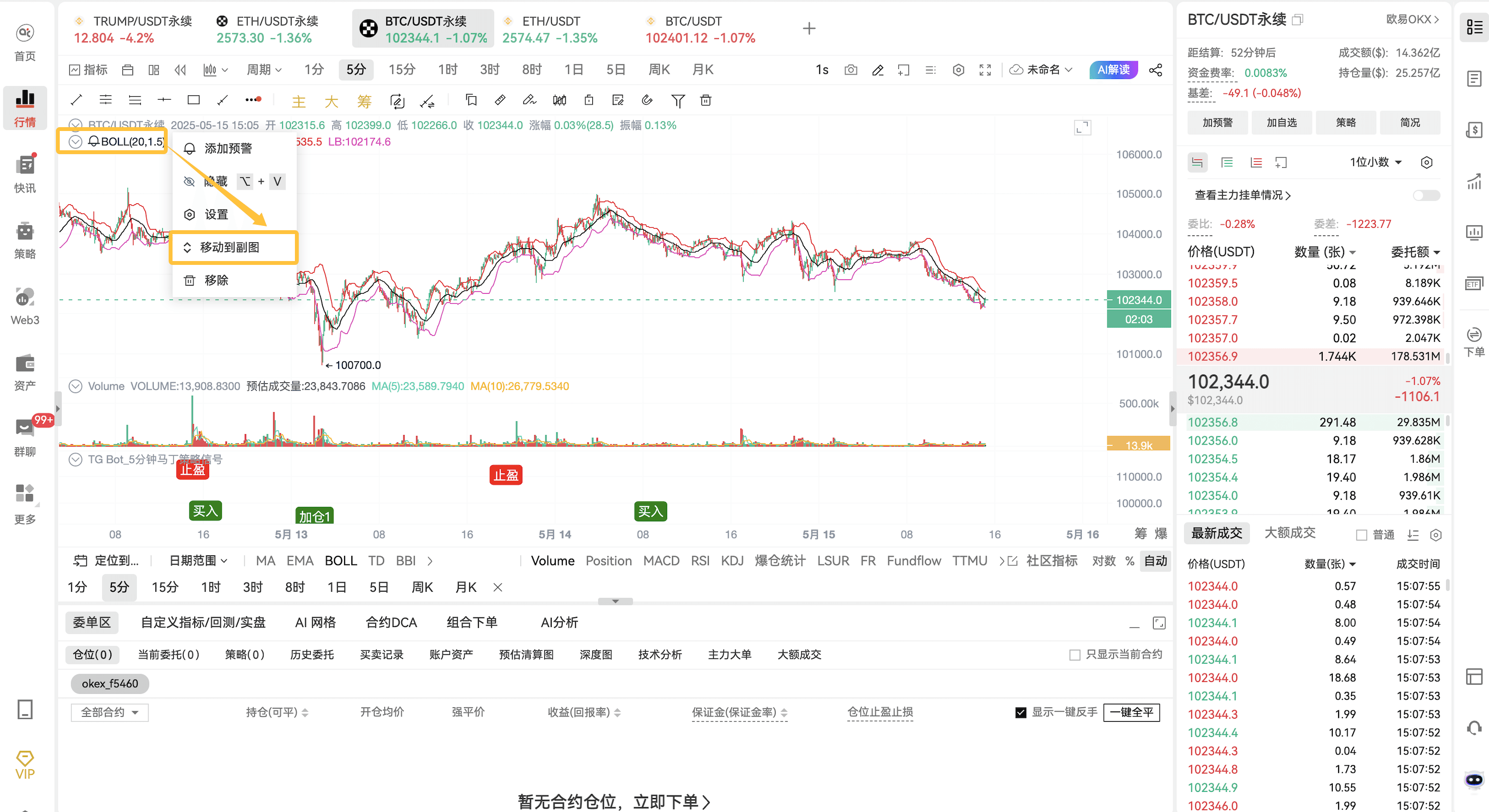Switch to 大额成交 tab in trades panel
The image size is (1489, 812).
point(1289,533)
